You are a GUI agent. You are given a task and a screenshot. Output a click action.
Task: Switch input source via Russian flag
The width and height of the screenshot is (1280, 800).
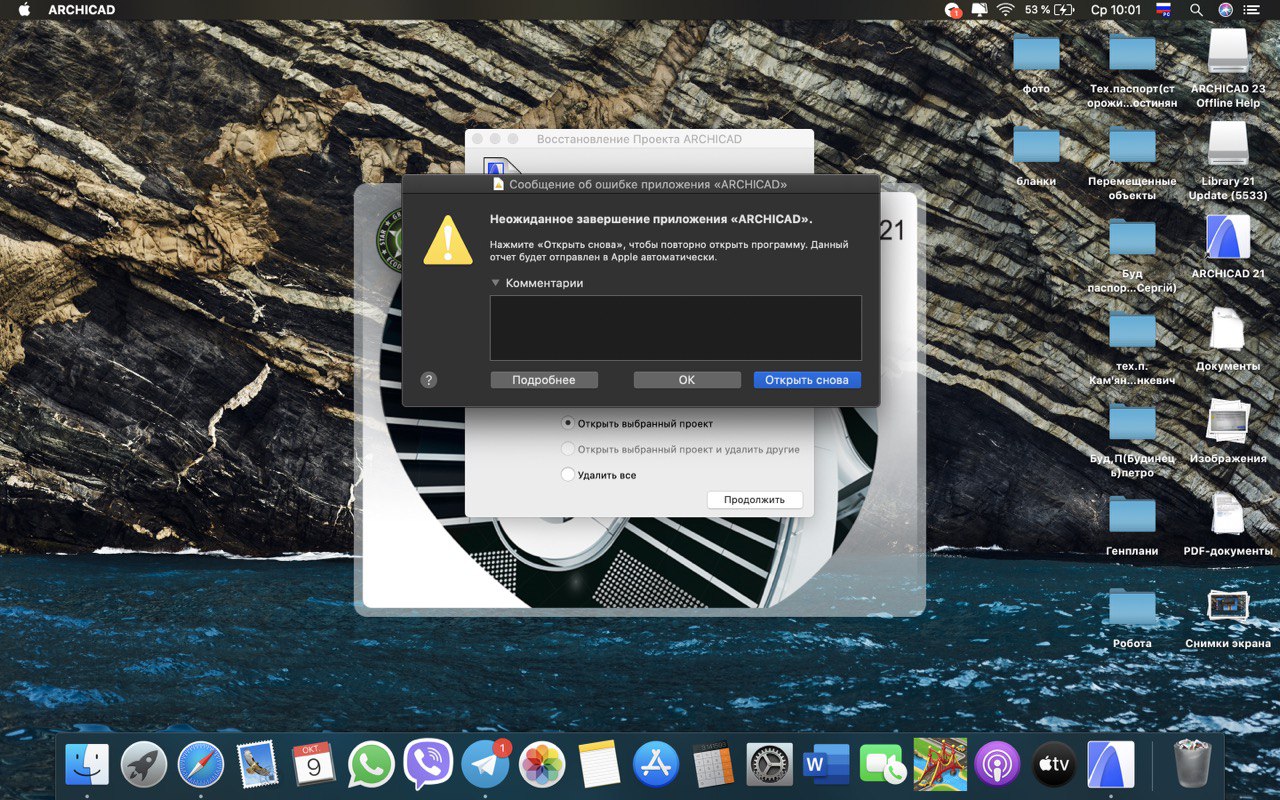point(1163,10)
